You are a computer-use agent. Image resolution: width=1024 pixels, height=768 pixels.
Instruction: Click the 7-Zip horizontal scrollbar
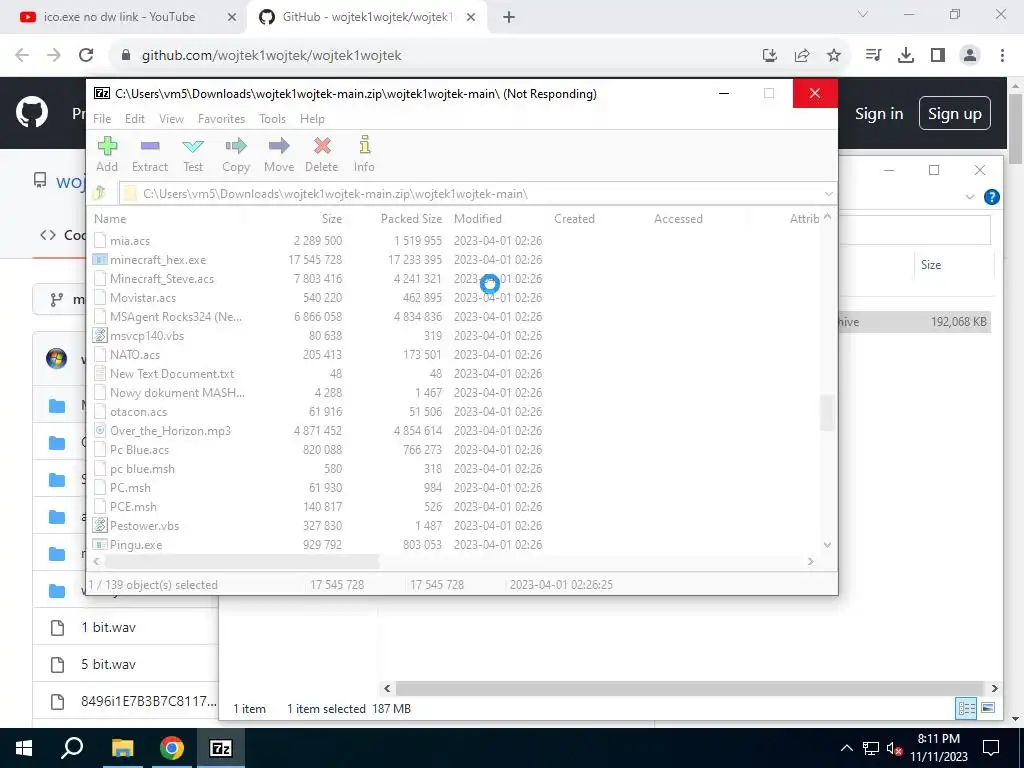242,562
